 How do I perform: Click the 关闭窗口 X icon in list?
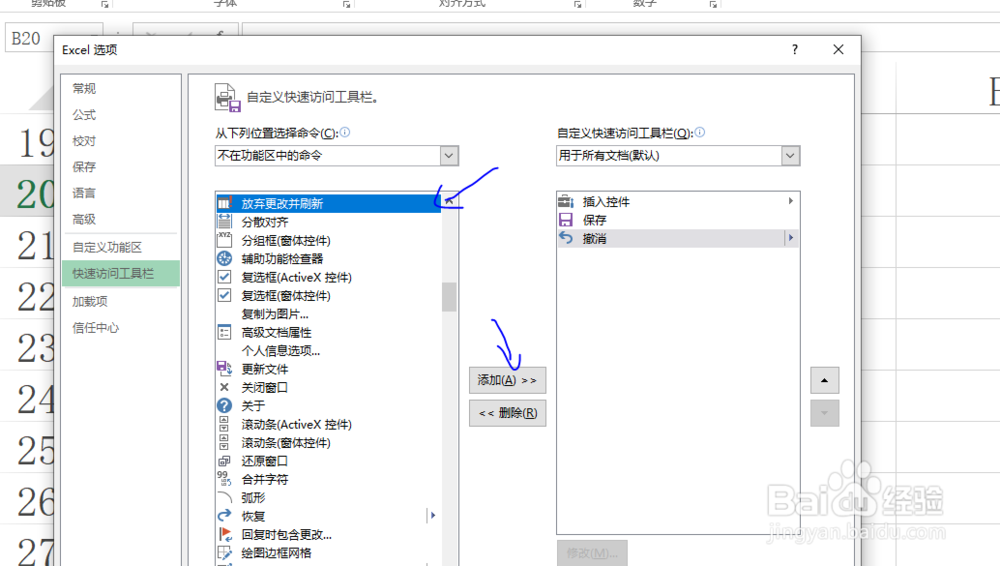(x=224, y=387)
